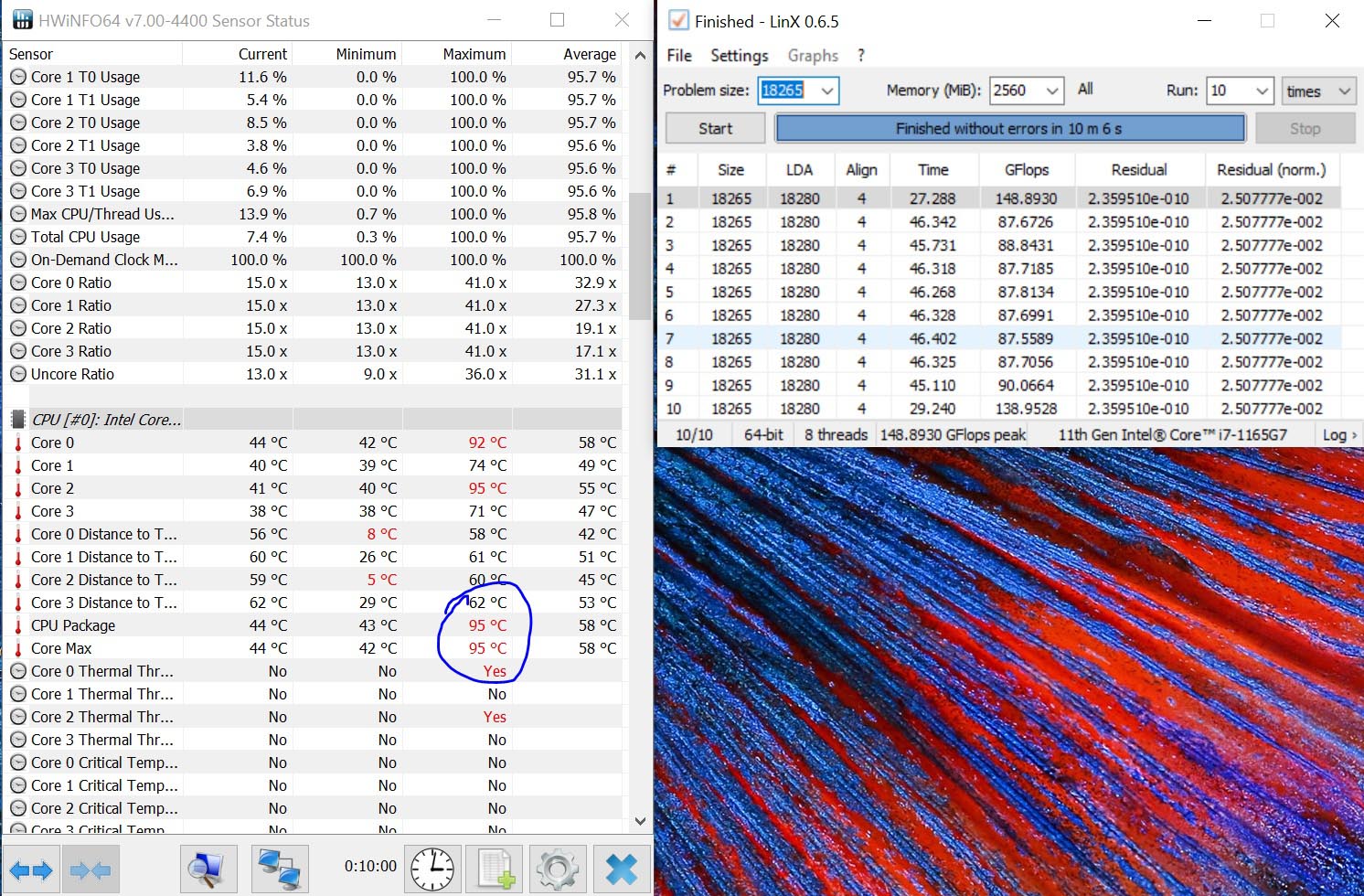
Task: Click the Log button in status bar
Action: point(1339,435)
